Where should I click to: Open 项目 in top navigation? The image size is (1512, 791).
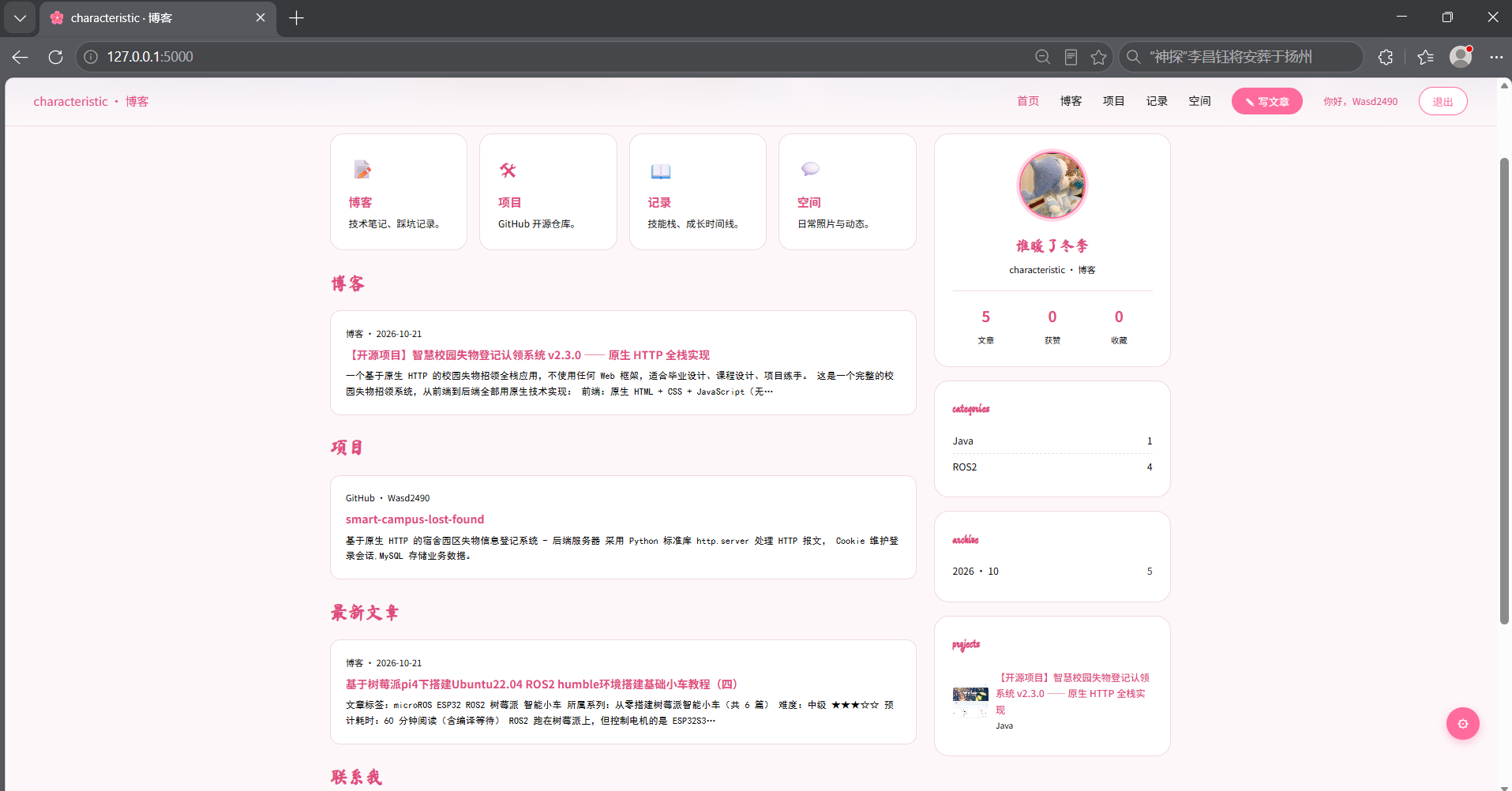point(1113,101)
